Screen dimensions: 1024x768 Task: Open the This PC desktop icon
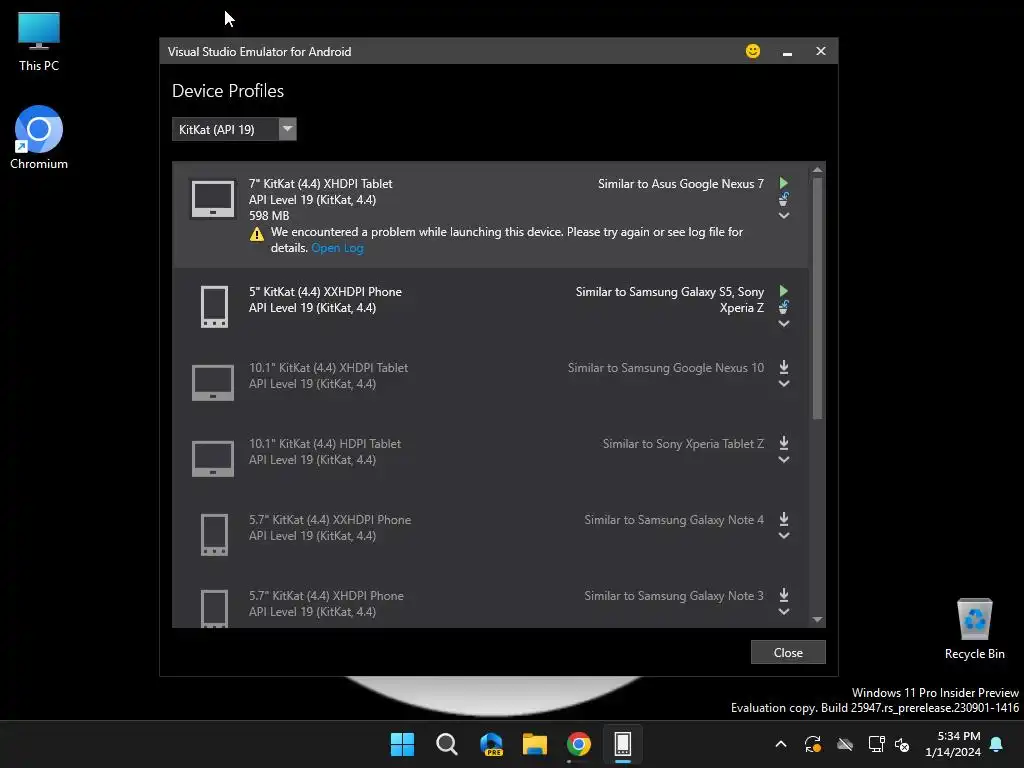pyautogui.click(x=39, y=42)
